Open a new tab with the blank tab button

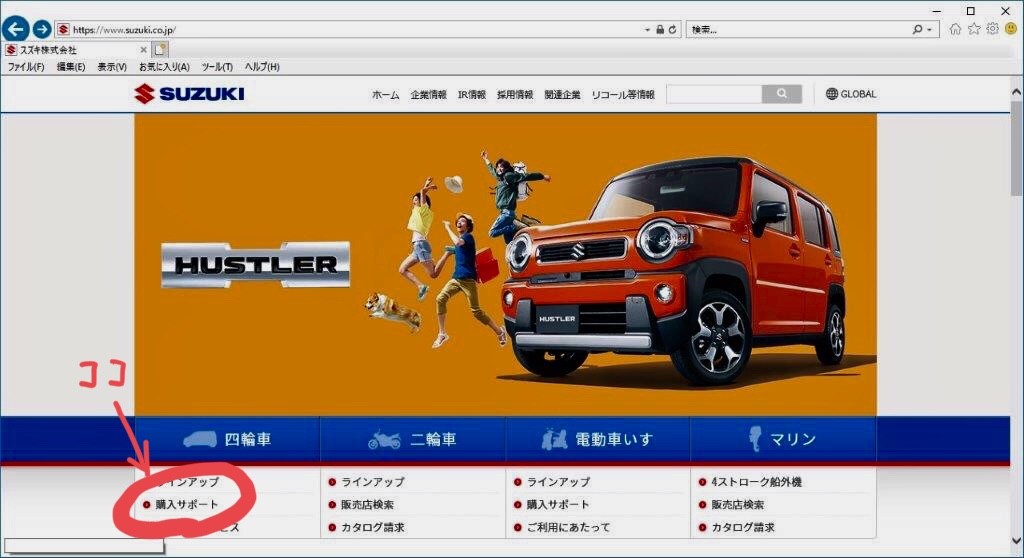click(161, 50)
